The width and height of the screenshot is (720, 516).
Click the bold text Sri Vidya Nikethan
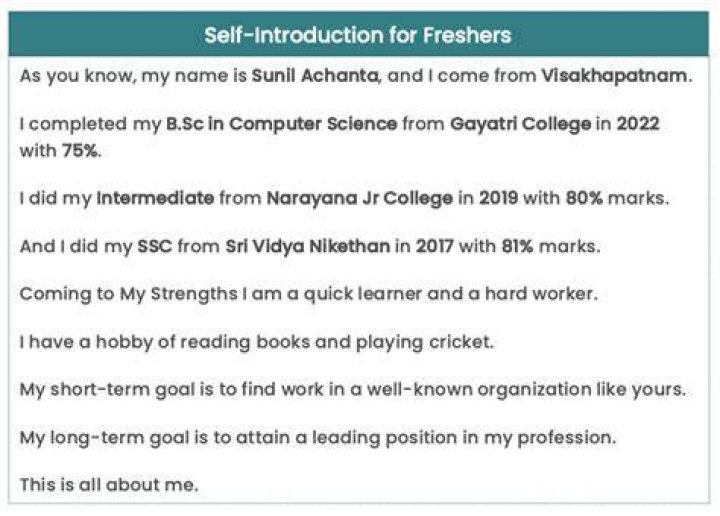coord(308,247)
